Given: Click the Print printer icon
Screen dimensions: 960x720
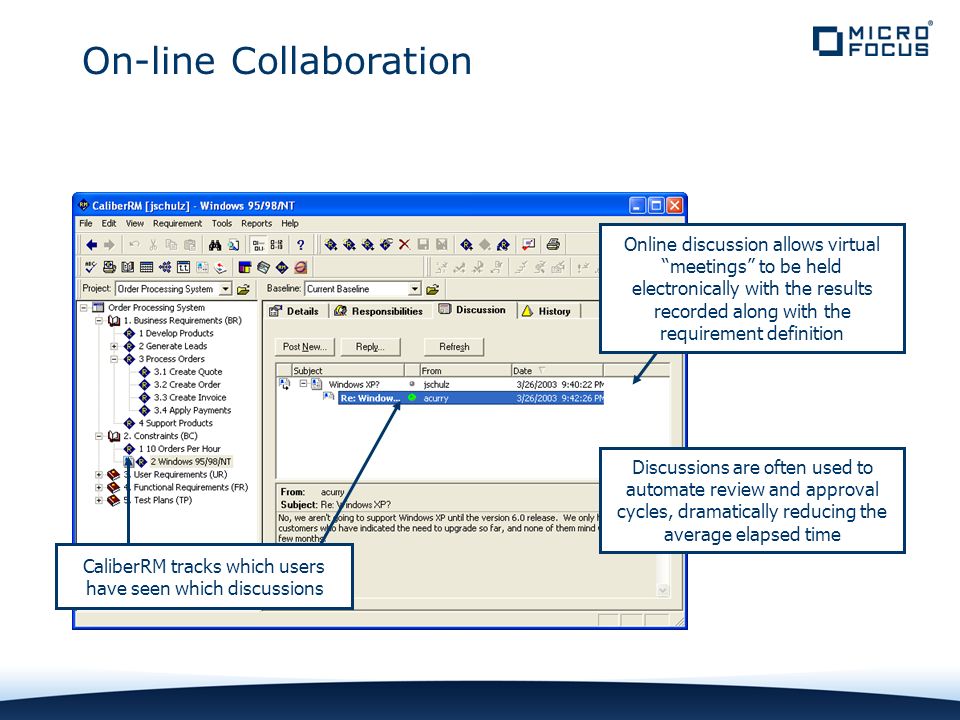Looking at the screenshot, I should [x=553, y=244].
